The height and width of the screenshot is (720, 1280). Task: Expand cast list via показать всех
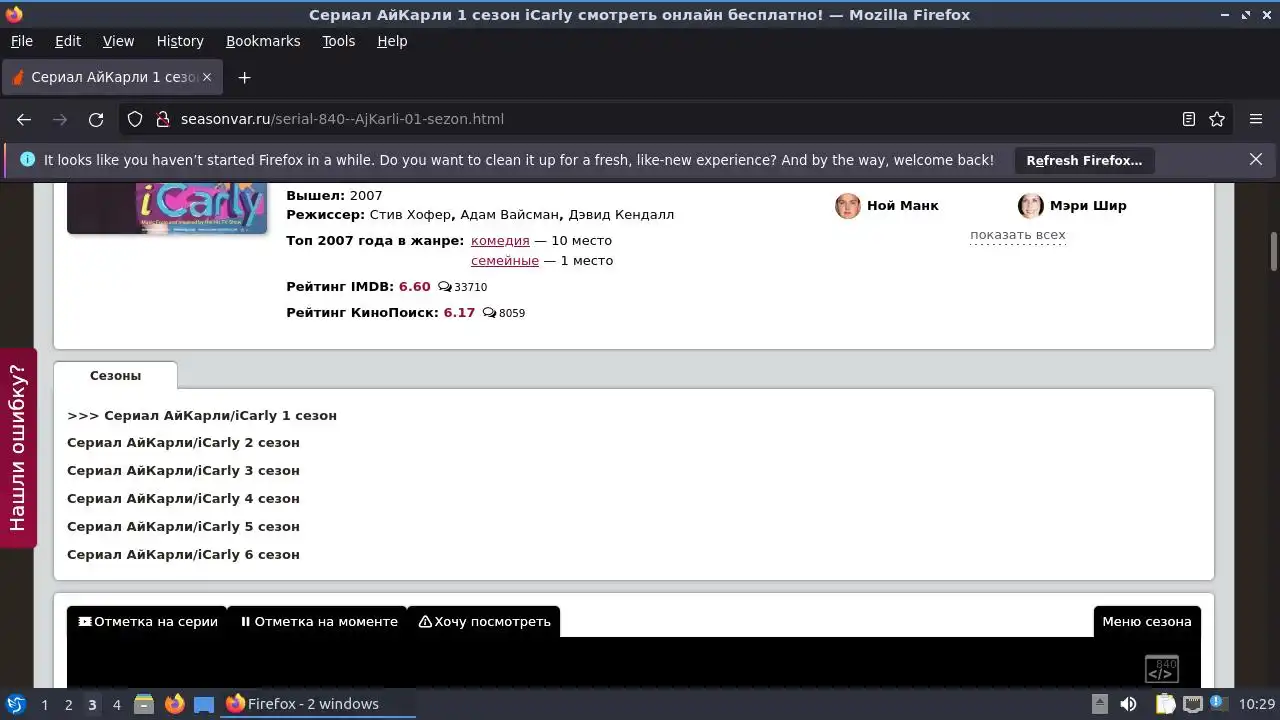(x=1018, y=236)
